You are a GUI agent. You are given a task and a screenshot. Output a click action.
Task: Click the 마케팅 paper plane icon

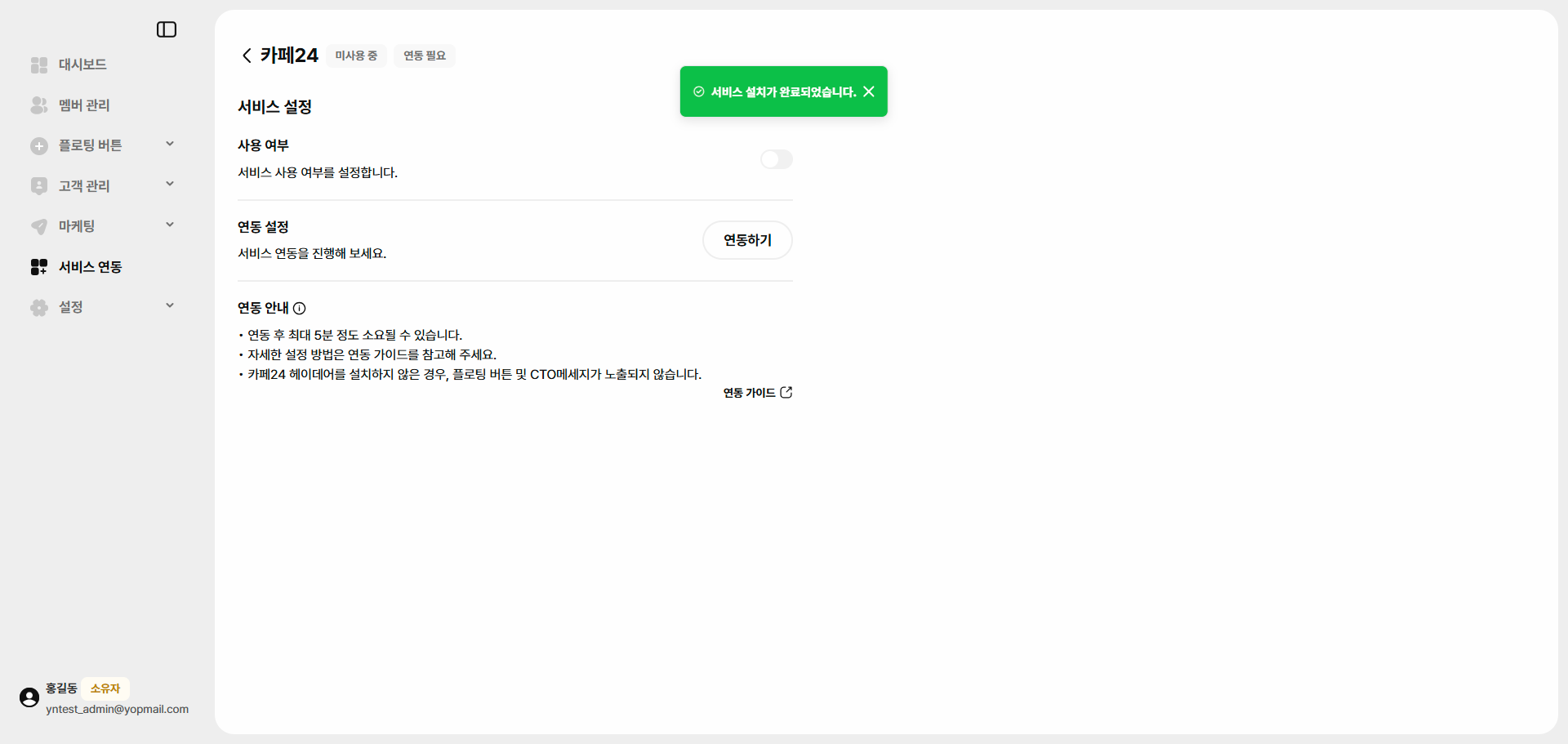(x=39, y=226)
